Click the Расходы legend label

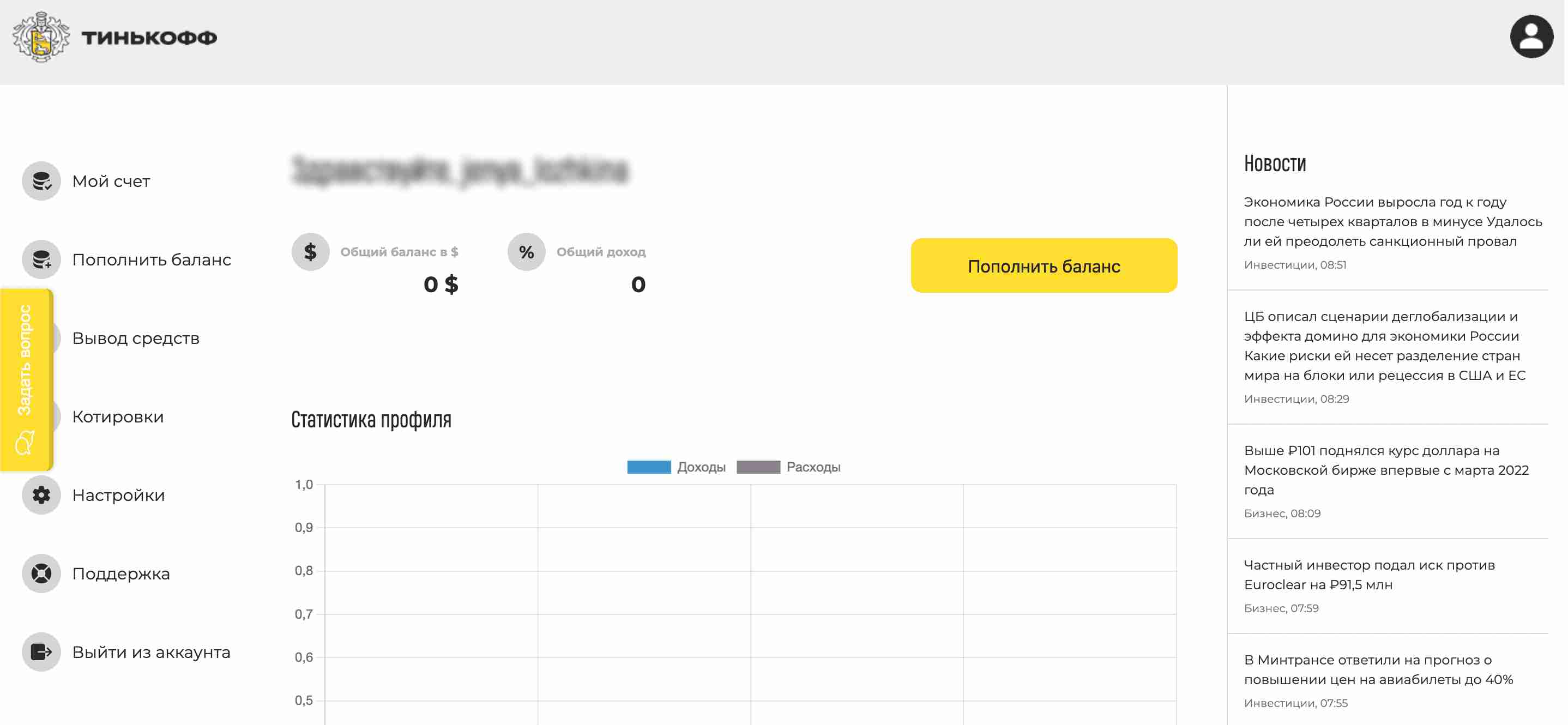(x=813, y=467)
